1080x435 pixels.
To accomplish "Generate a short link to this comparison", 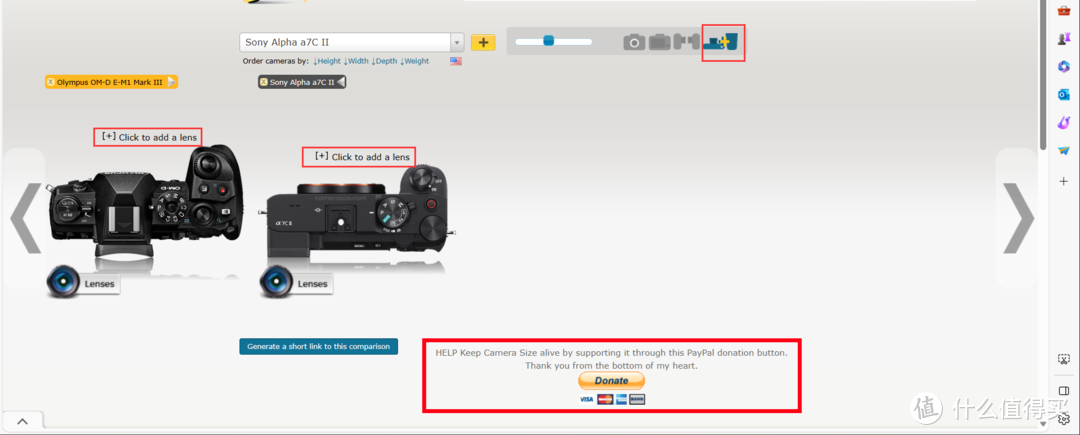I will (x=319, y=346).
